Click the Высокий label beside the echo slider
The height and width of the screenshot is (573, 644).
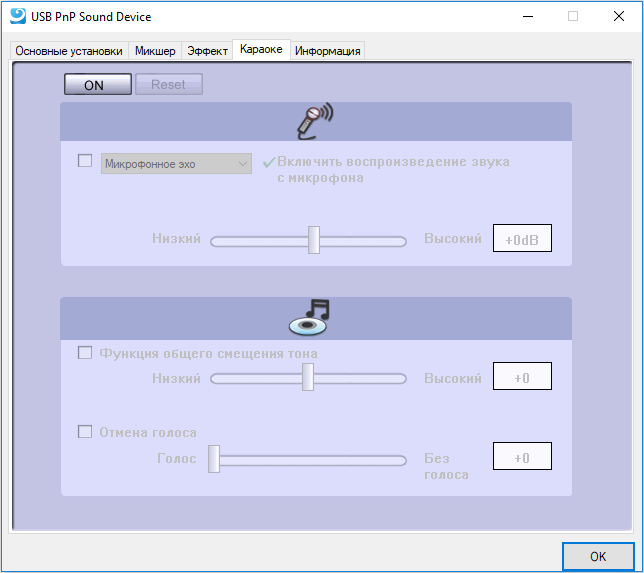coord(453,239)
